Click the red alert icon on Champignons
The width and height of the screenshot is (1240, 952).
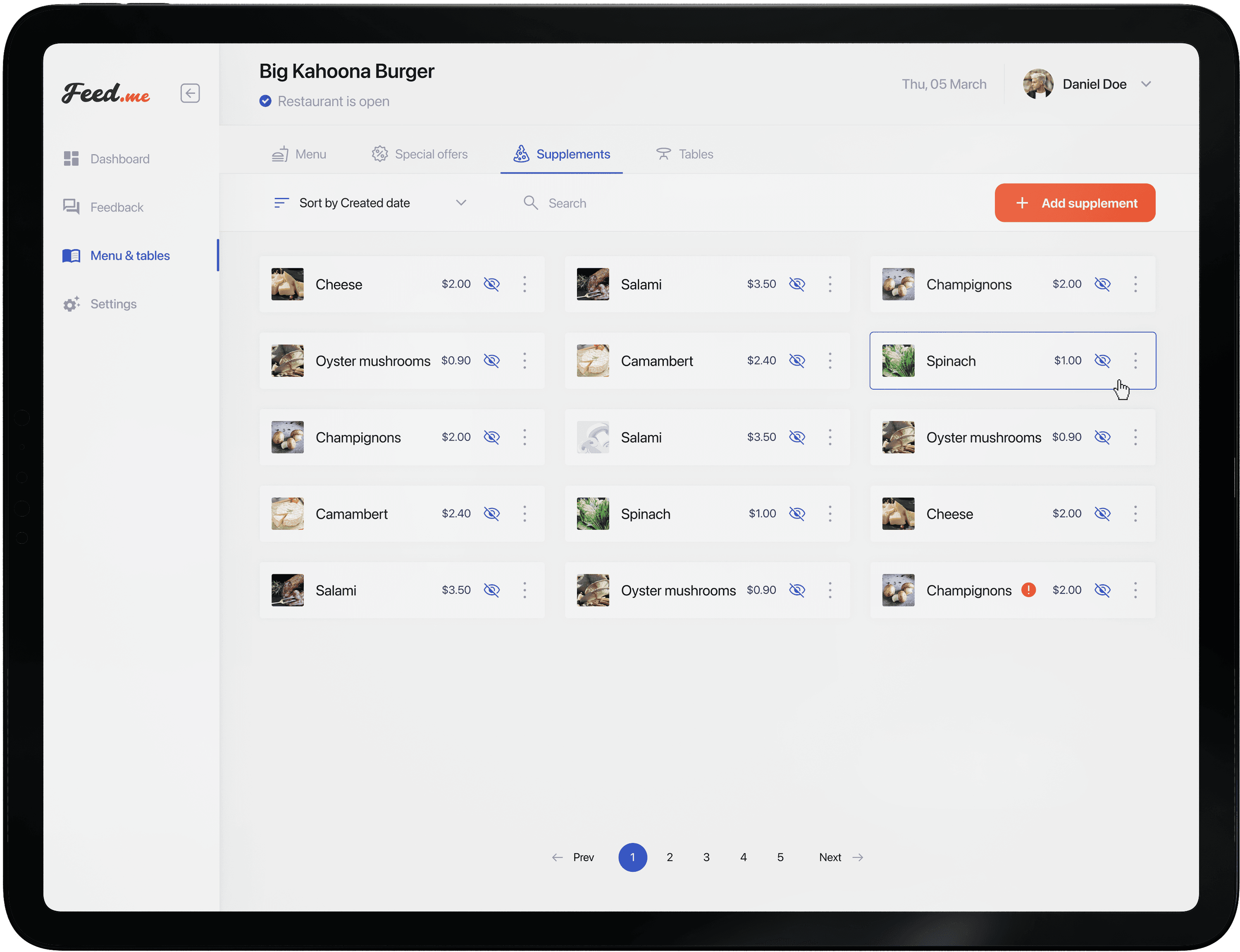[1028, 590]
